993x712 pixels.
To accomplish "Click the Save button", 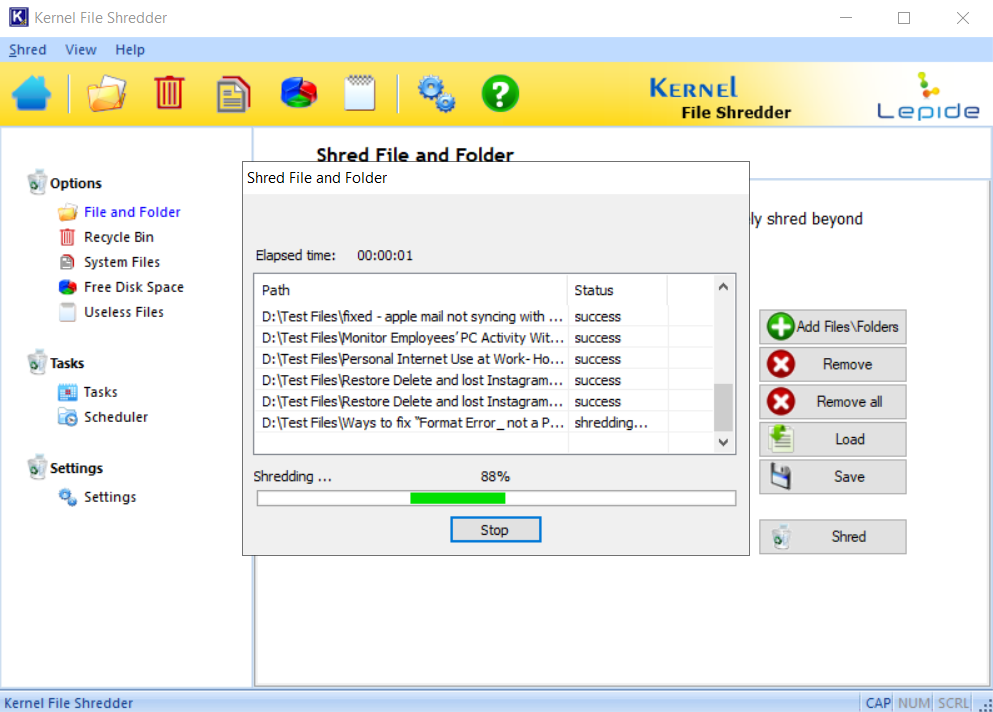I will click(832, 476).
